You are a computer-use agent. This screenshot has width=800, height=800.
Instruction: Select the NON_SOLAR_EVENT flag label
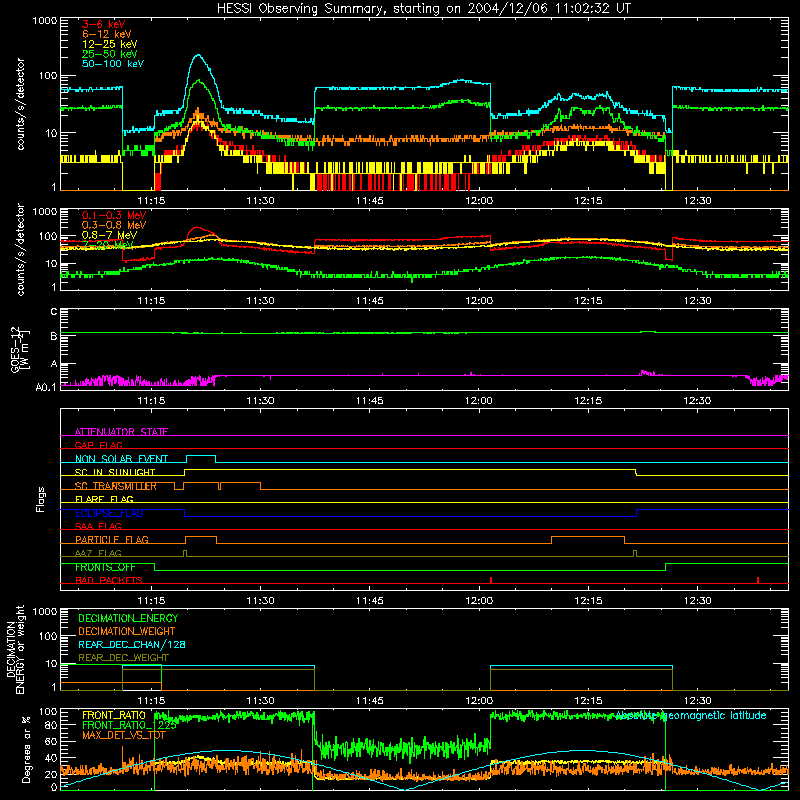[x=121, y=459]
